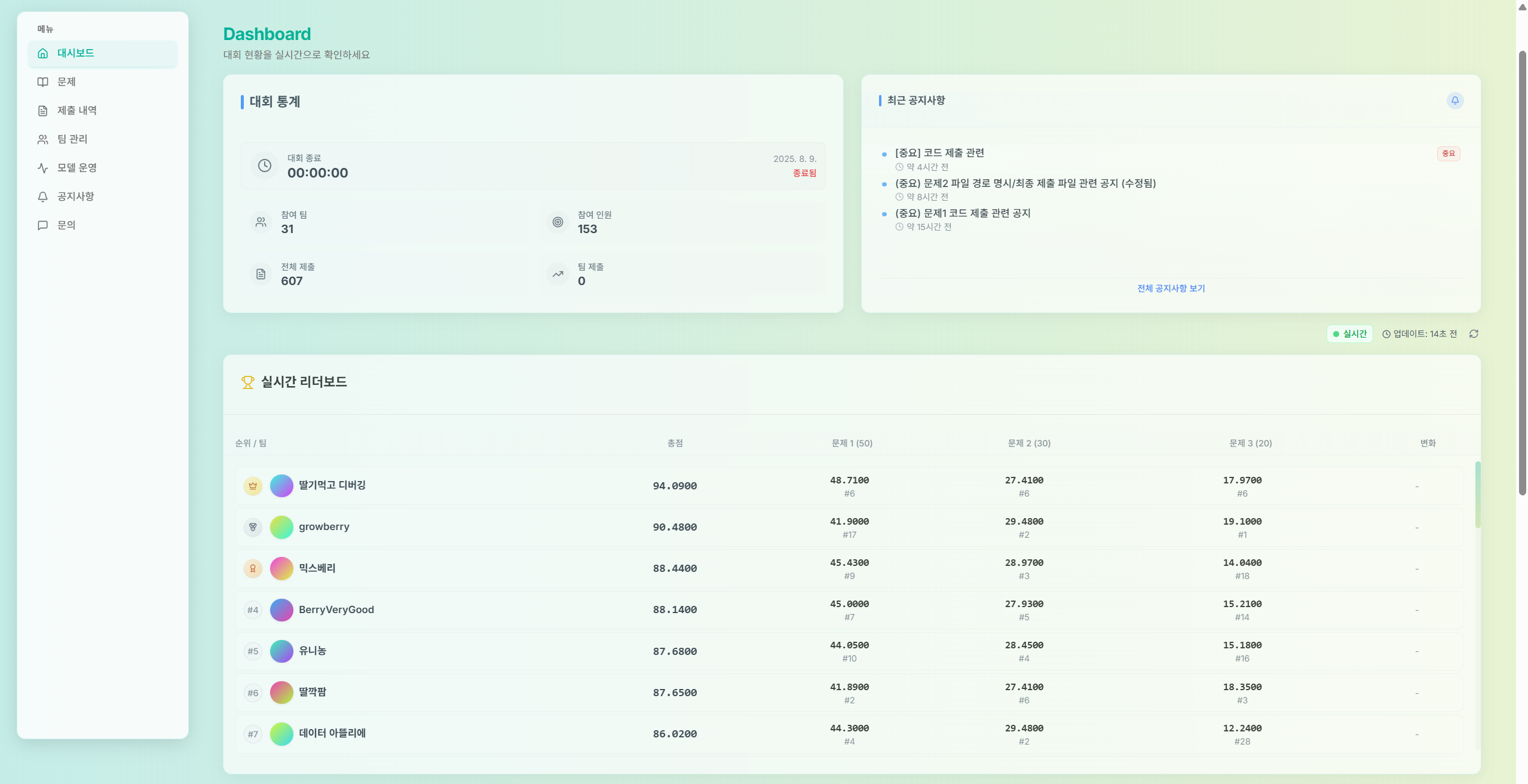Click the crown rank icon for first place
The width and height of the screenshot is (1528, 784).
(253, 486)
